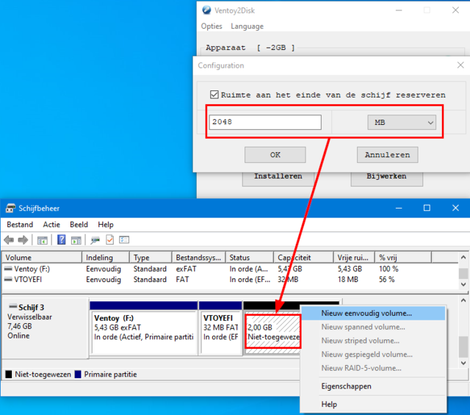Viewport: 470px width, 415px height.
Task: Click the Volume column header
Action: tap(42, 257)
